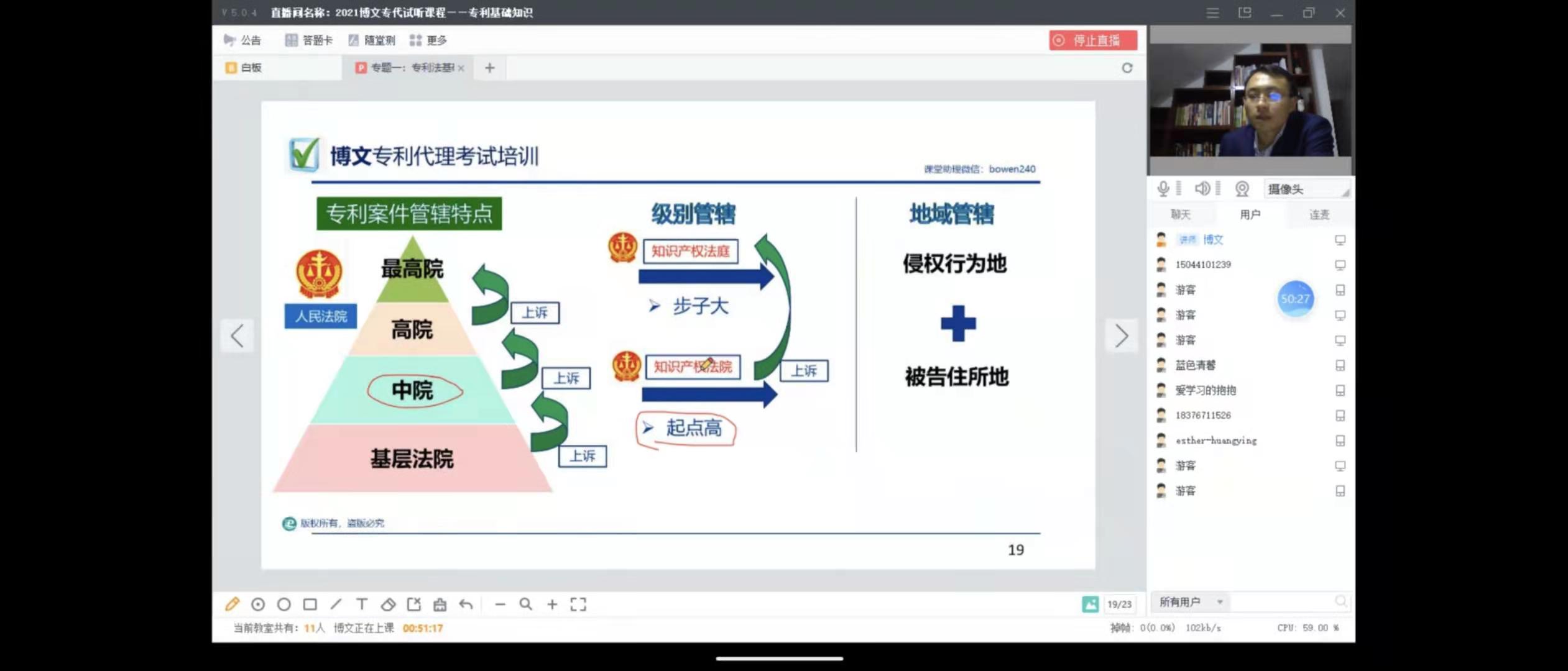Pick the eraser tool
The width and height of the screenshot is (1568, 671).
[388, 604]
